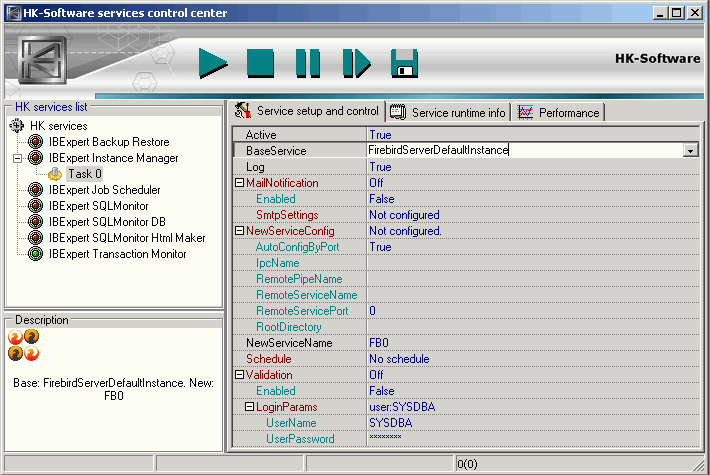
Task: Click the Resume service icon
Action: (x=356, y=63)
